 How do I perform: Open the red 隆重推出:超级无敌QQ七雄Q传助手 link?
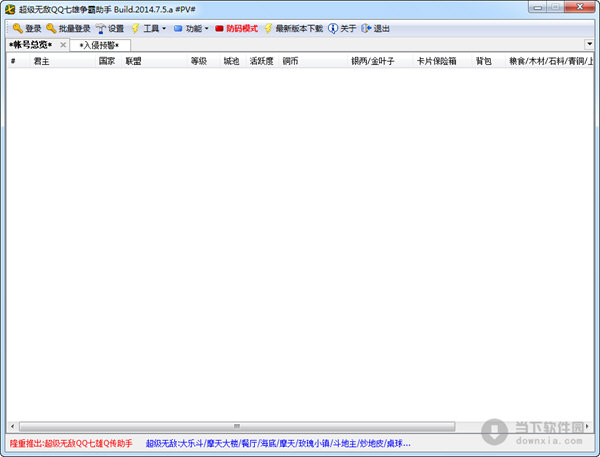click(x=71, y=444)
